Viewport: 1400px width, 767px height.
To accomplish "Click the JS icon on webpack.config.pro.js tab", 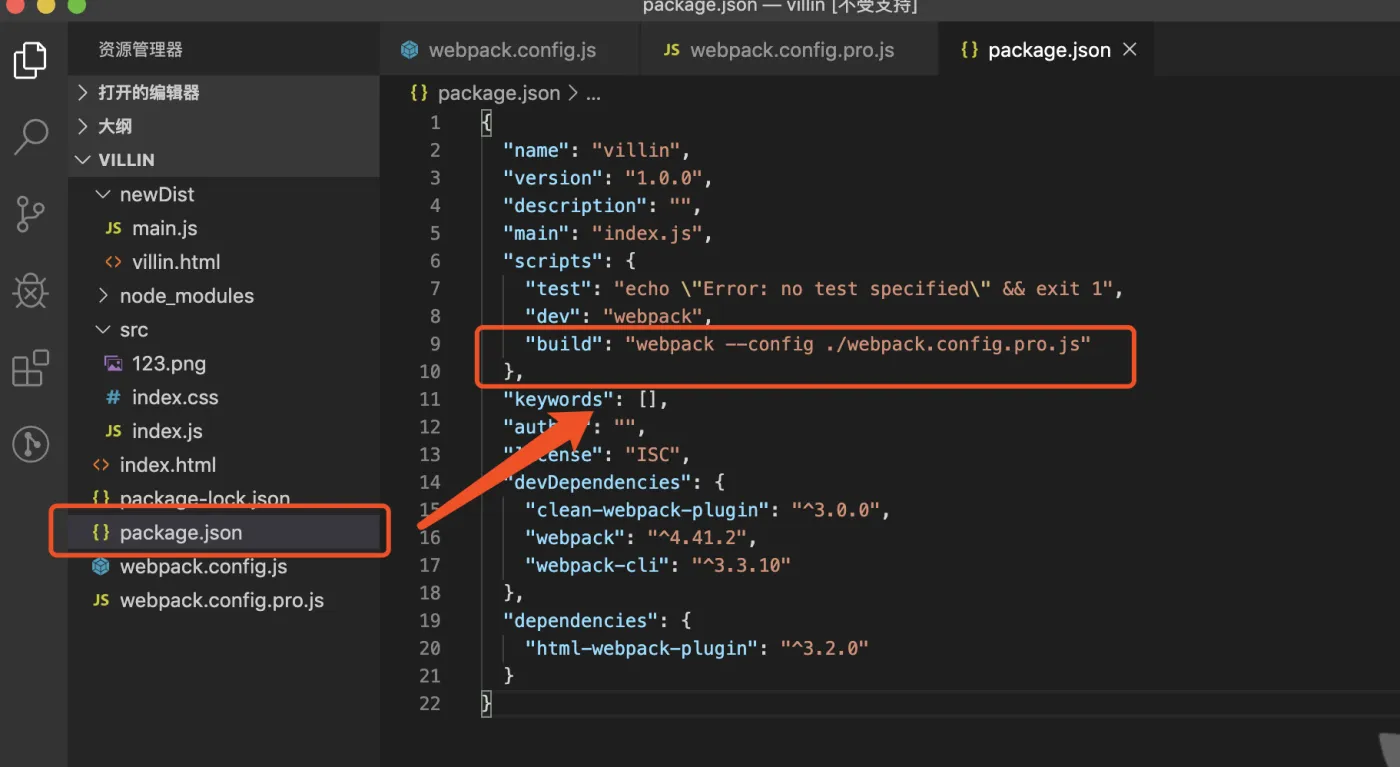I will tap(672, 50).
